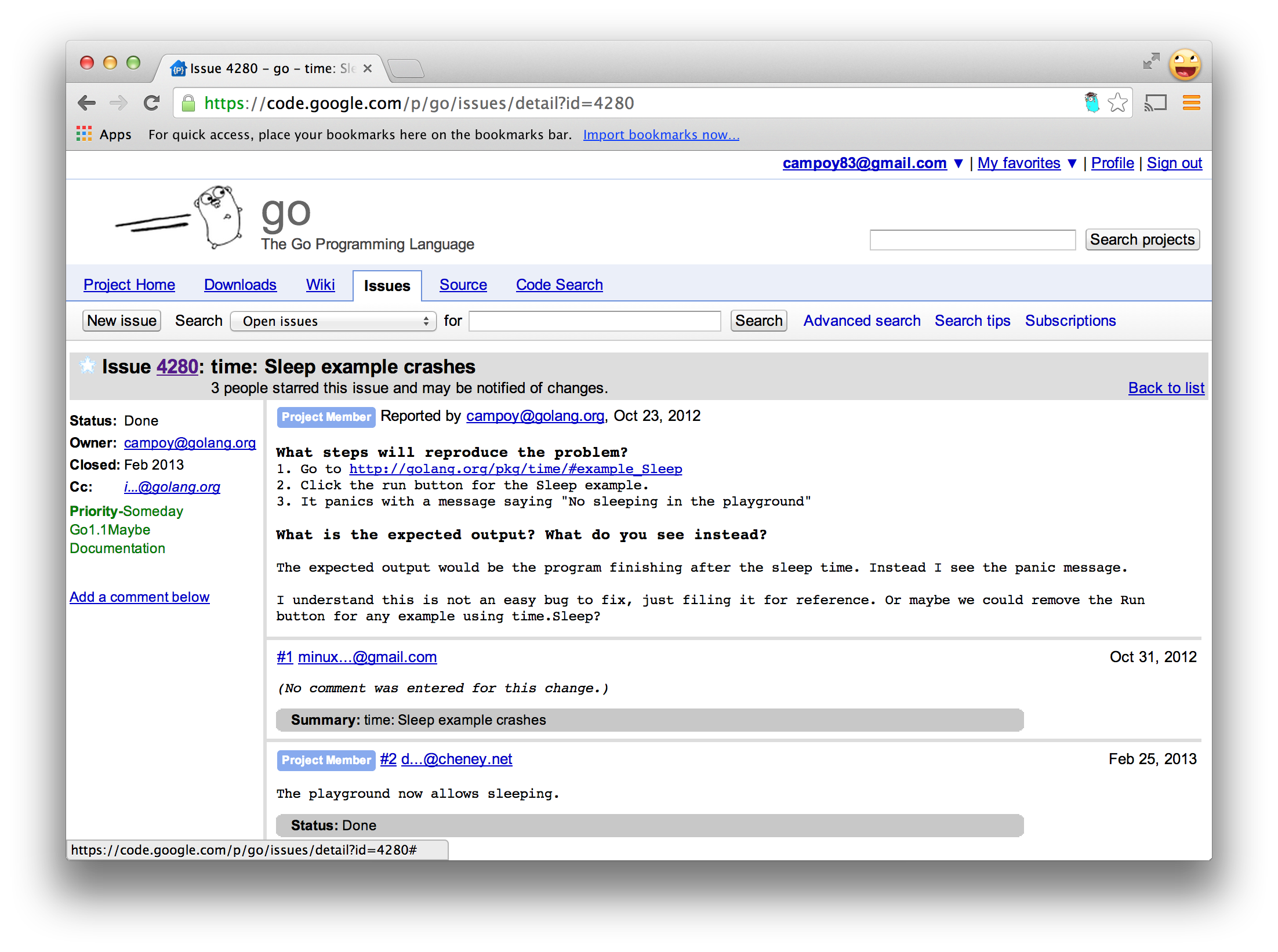
Task: Expand the campoy83@gmail.com account dropdown arrow
Action: pos(958,163)
